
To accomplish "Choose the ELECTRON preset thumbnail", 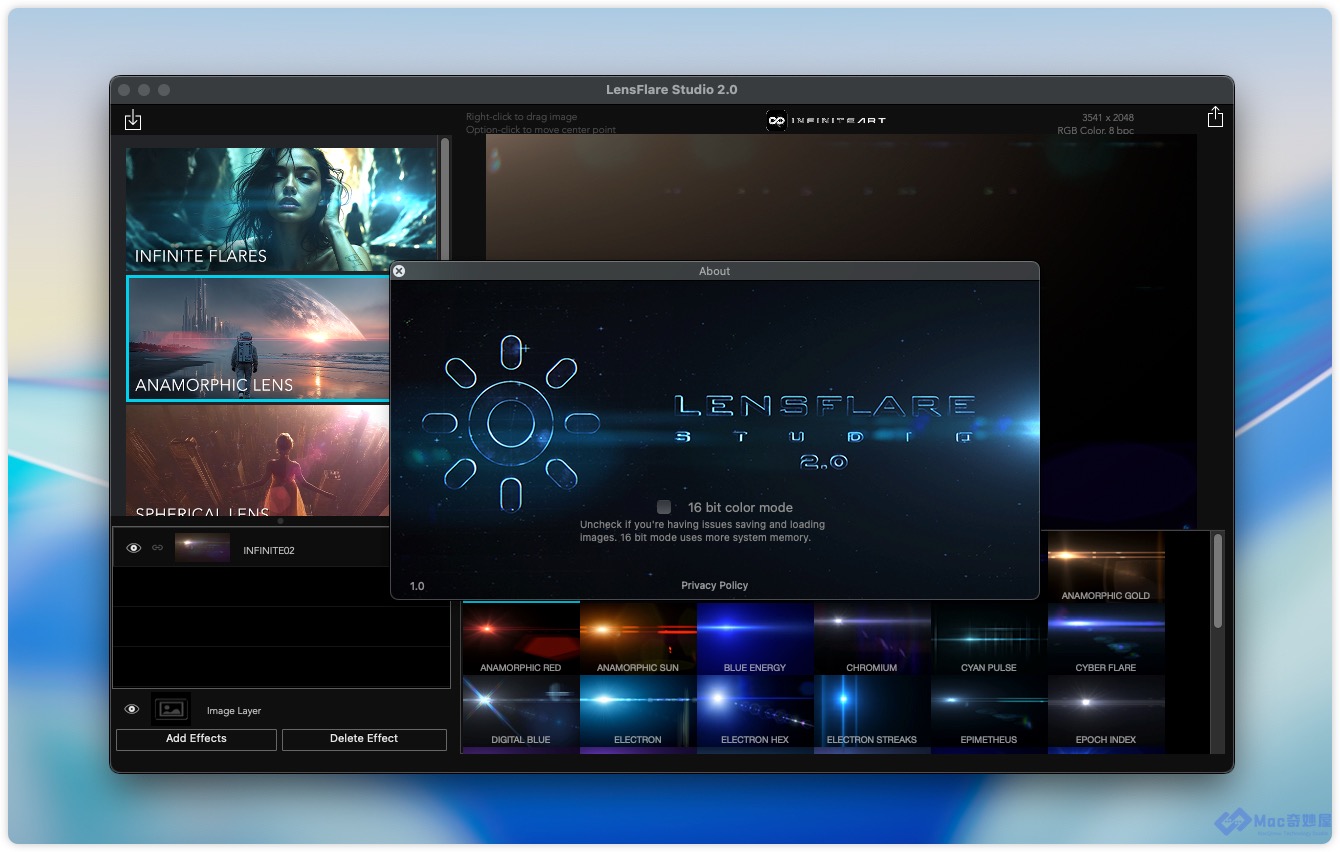I will pyautogui.click(x=638, y=710).
